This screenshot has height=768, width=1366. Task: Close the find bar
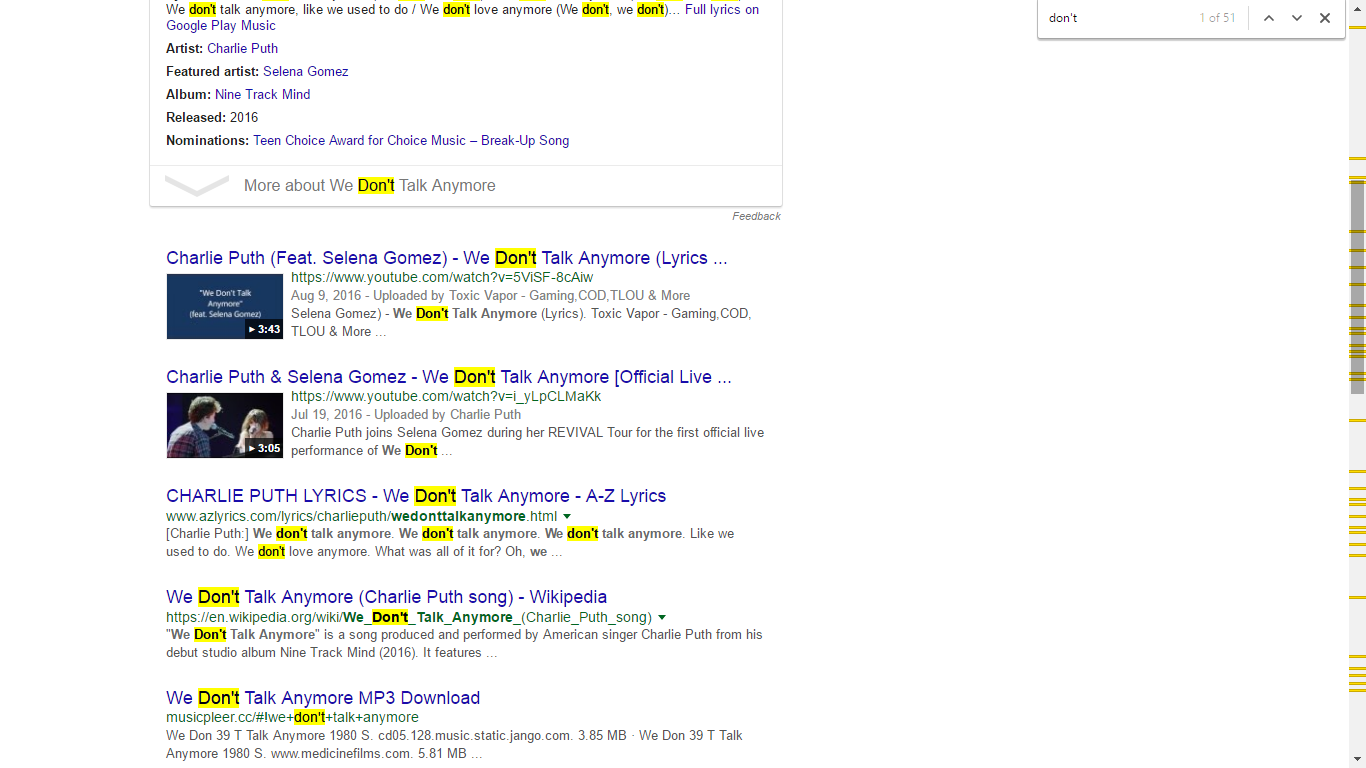1325,18
